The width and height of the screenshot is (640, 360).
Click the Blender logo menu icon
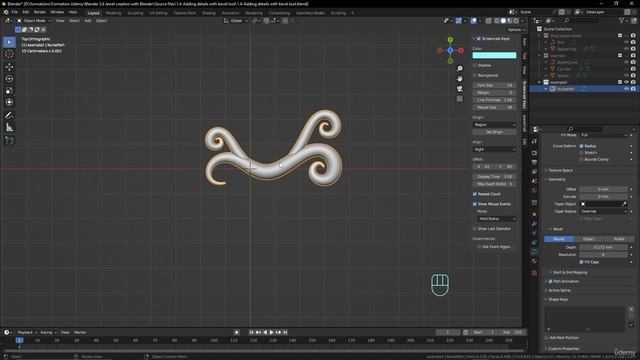point(6,12)
